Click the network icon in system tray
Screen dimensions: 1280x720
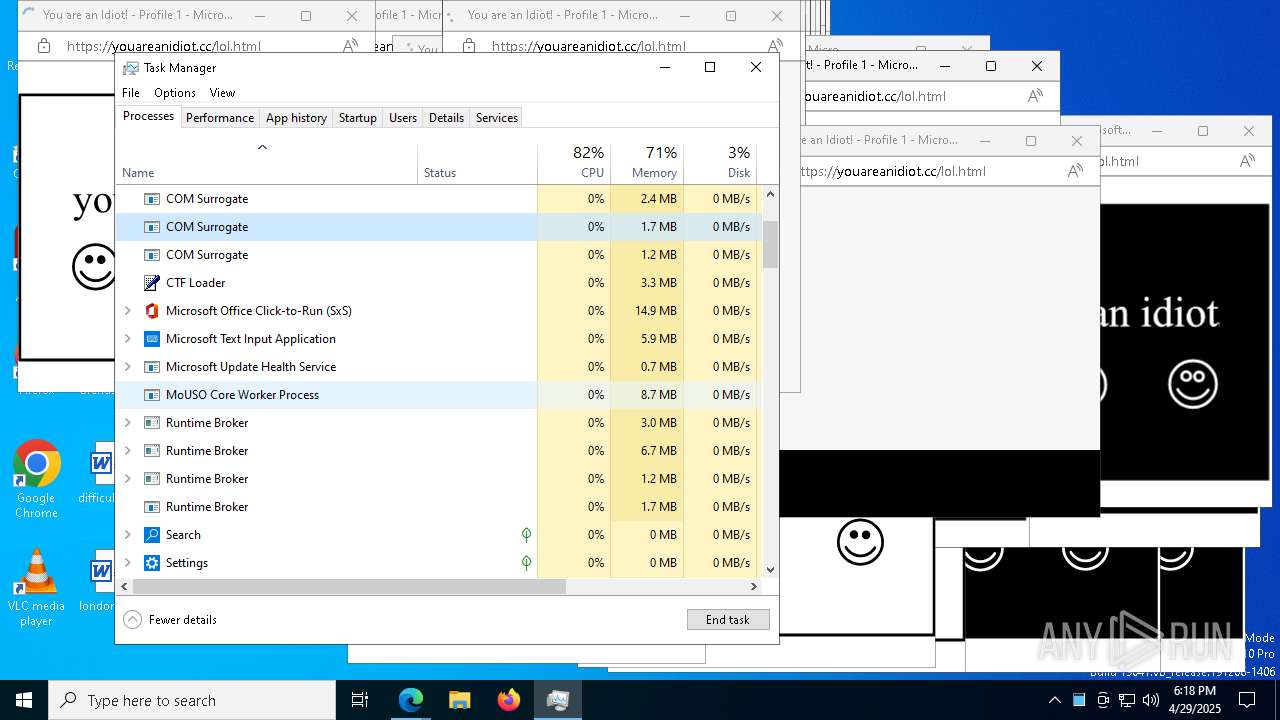point(1127,700)
